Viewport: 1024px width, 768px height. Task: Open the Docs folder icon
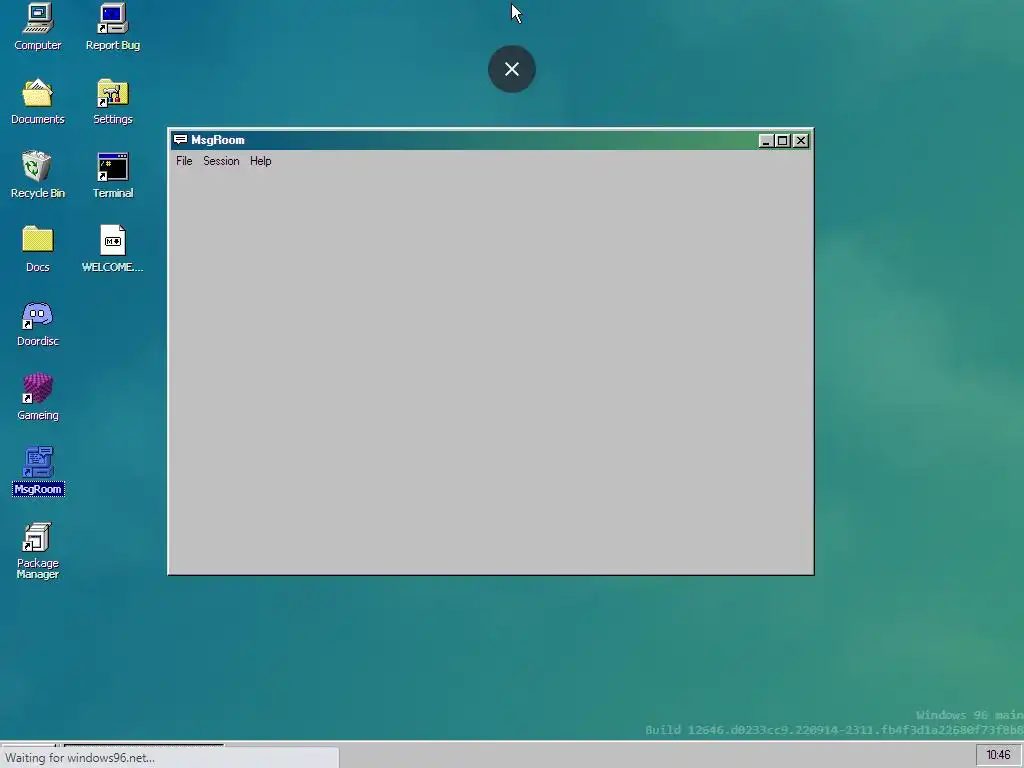click(38, 249)
